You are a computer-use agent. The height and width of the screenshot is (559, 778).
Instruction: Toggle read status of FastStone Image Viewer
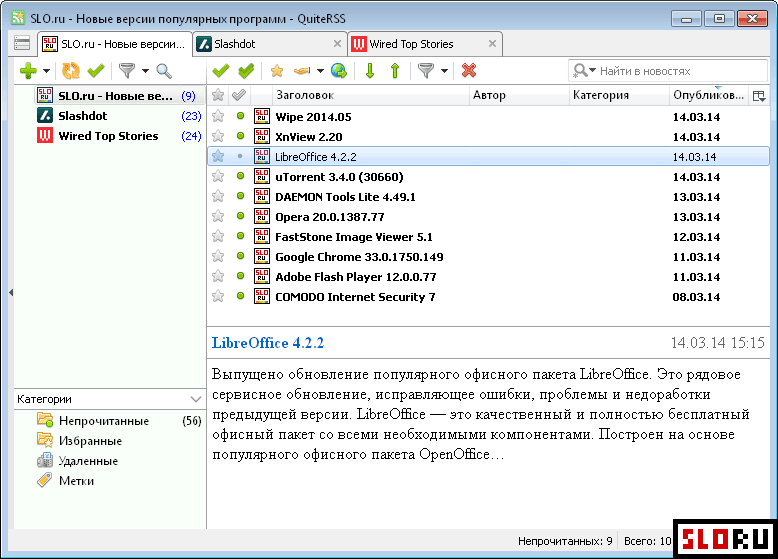click(x=241, y=236)
